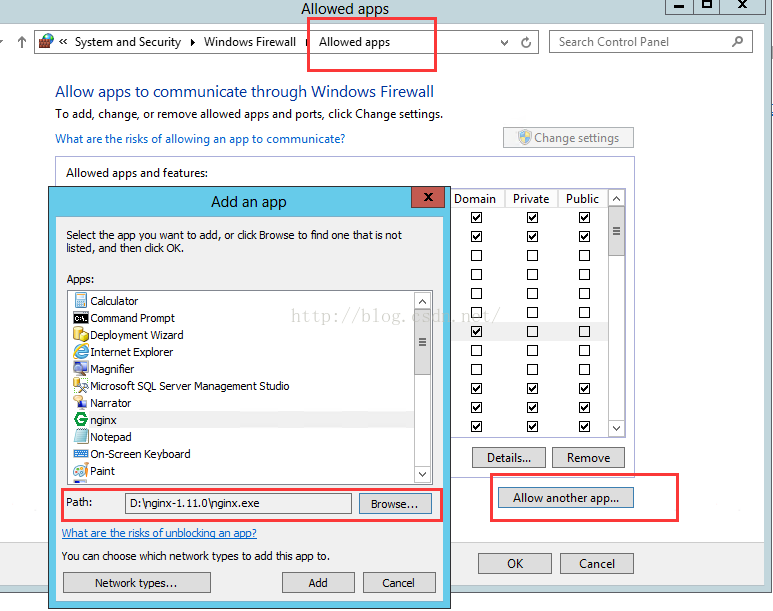Screen dimensions: 773x611
Task: Click the On-Screen Keyboard icon
Action: point(81,454)
